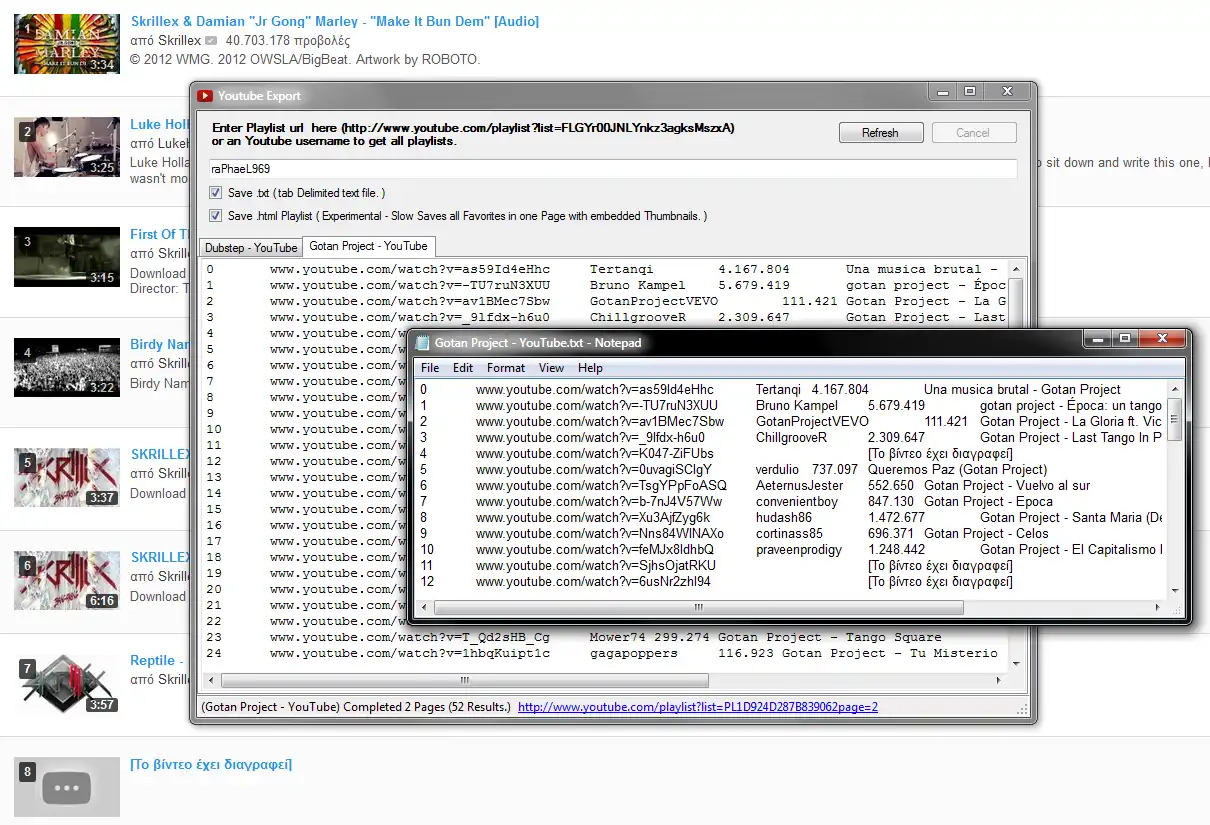Click Notepad vertical scrollbar up arrow
This screenshot has height=825, width=1210.
(1175, 388)
